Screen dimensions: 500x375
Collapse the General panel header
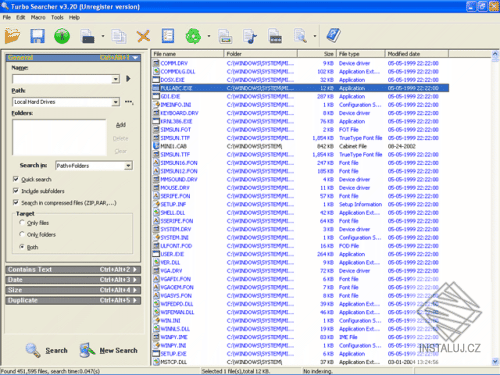[73, 58]
